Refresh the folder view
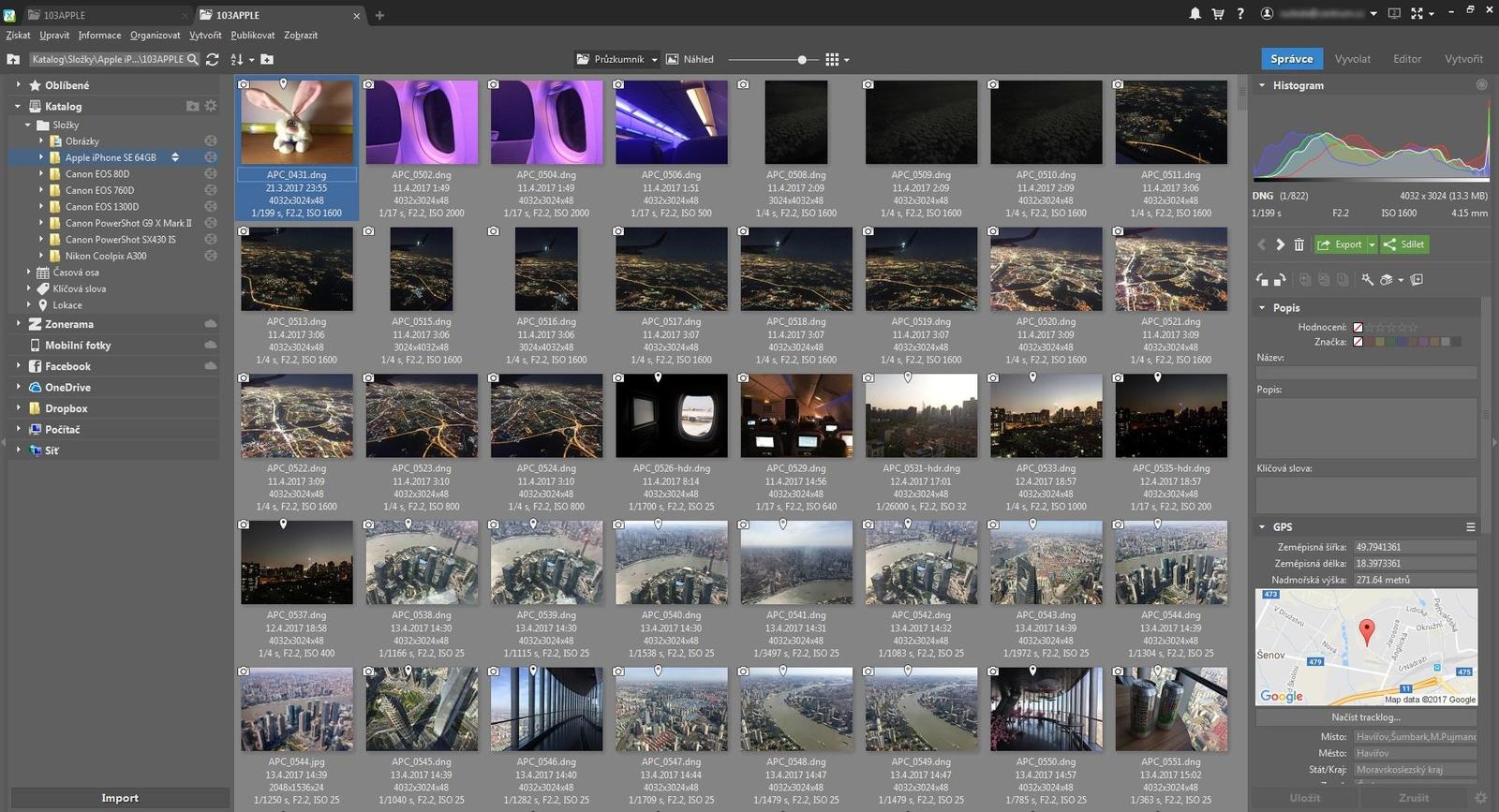This screenshot has height=812, width=1499. [213, 60]
